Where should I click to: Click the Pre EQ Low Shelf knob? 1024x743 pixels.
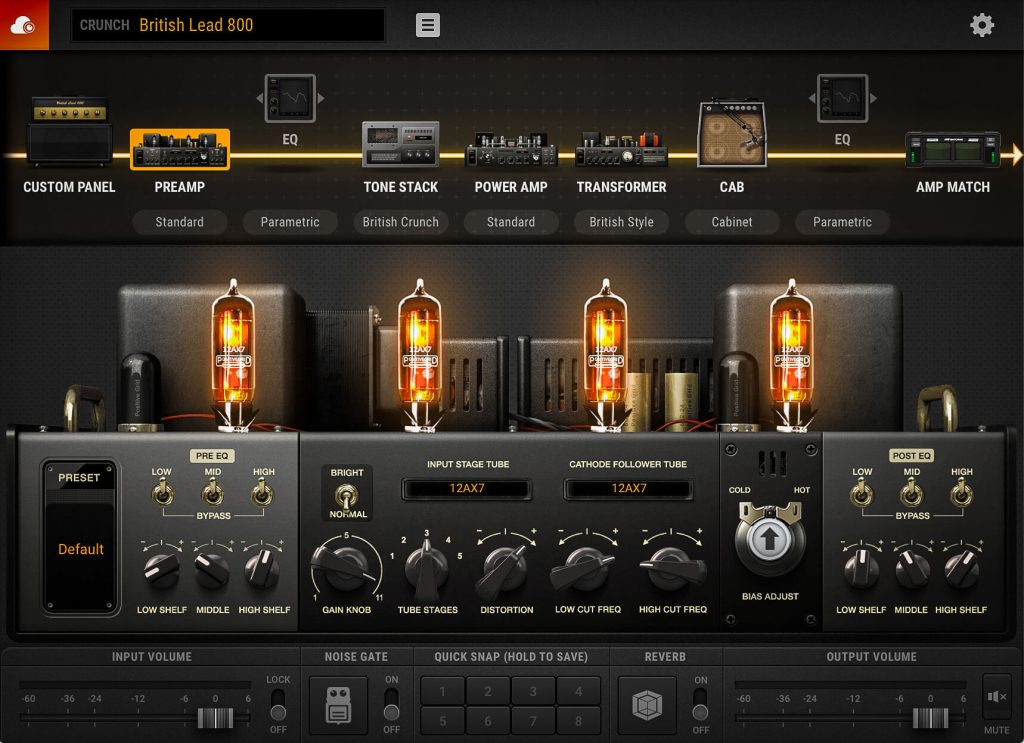(x=161, y=569)
